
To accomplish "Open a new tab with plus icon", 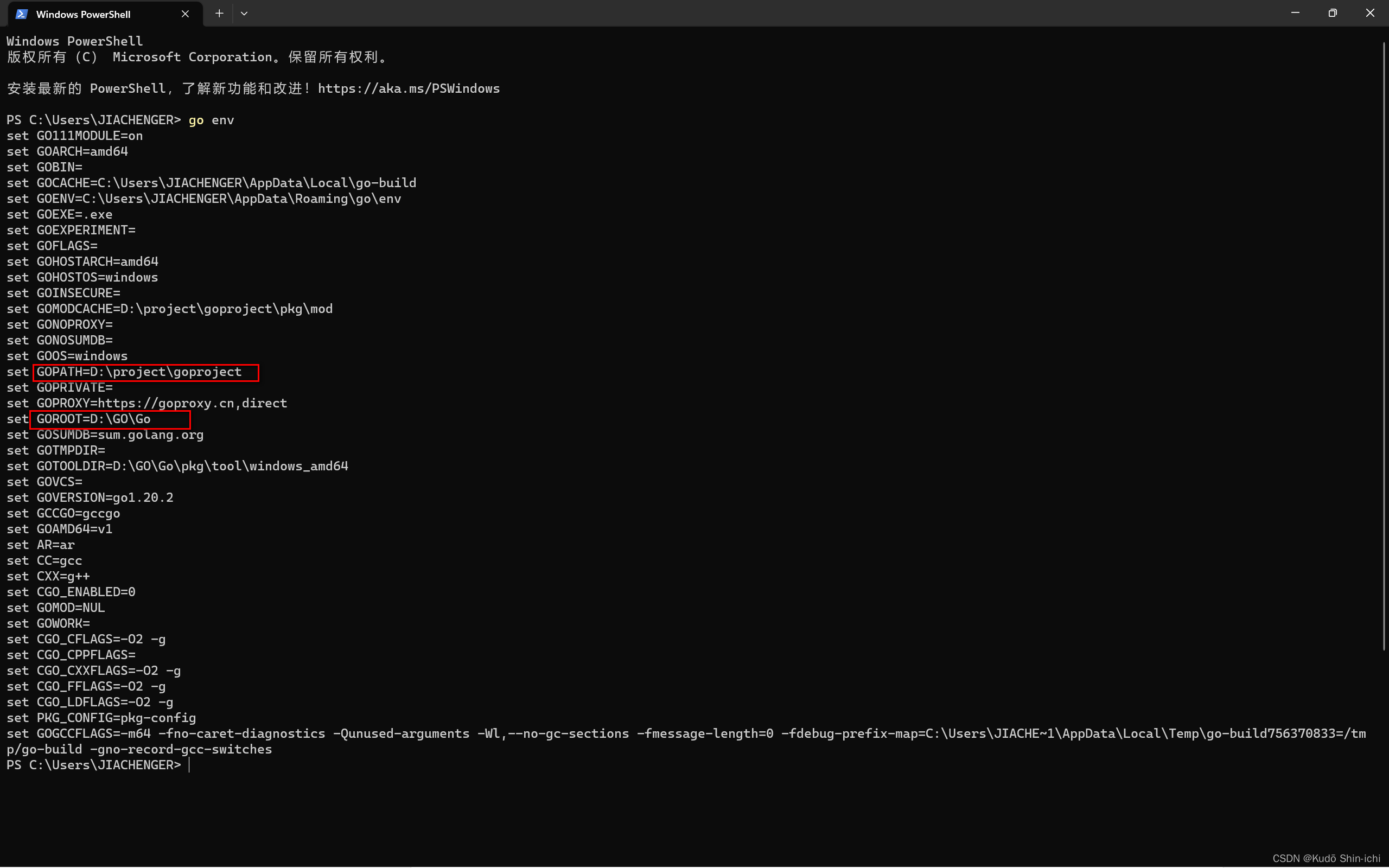I will tap(219, 14).
